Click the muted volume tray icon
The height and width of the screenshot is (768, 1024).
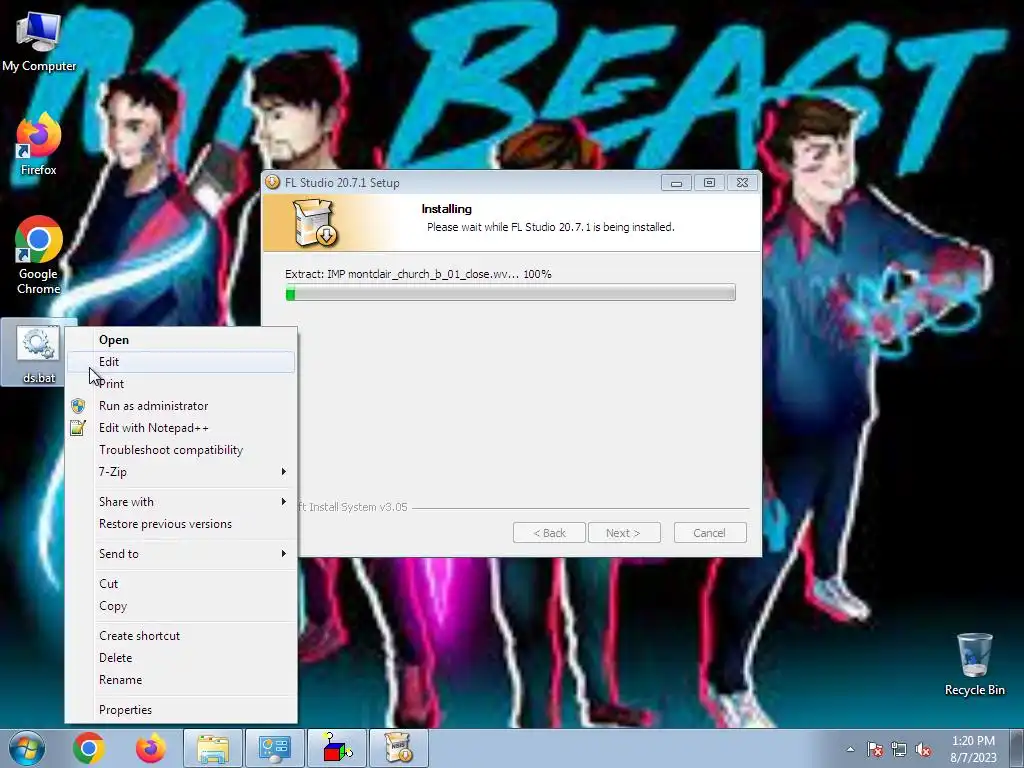tap(923, 749)
